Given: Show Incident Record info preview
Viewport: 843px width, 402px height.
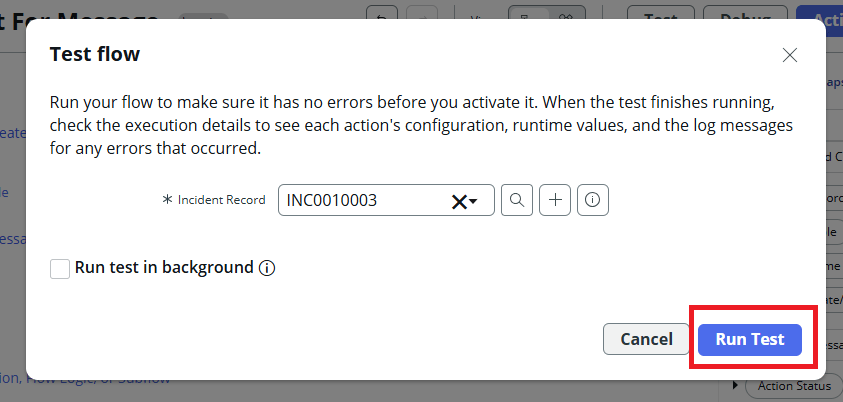Looking at the screenshot, I should pyautogui.click(x=593, y=200).
